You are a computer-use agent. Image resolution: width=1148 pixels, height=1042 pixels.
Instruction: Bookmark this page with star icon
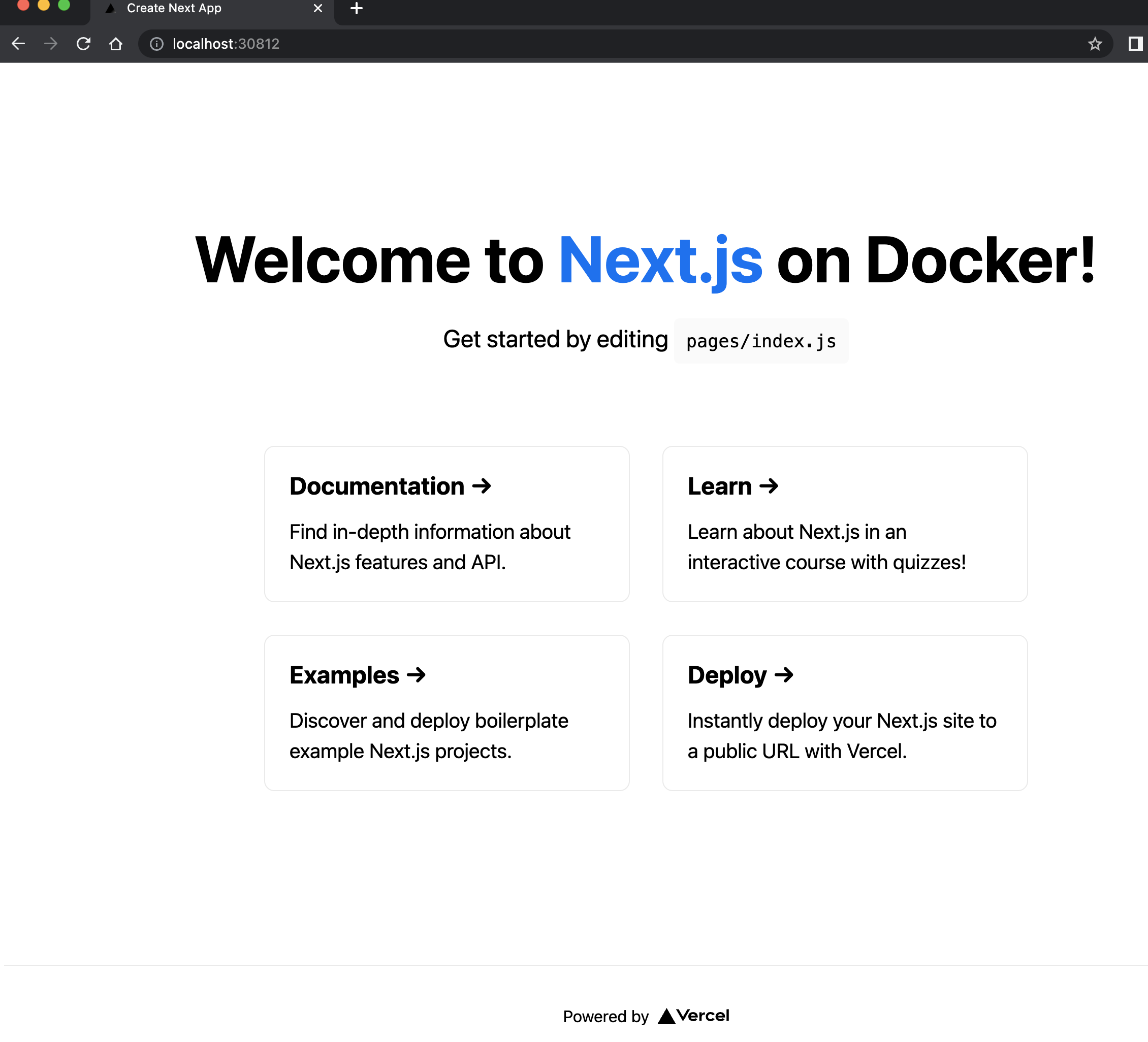point(1095,44)
